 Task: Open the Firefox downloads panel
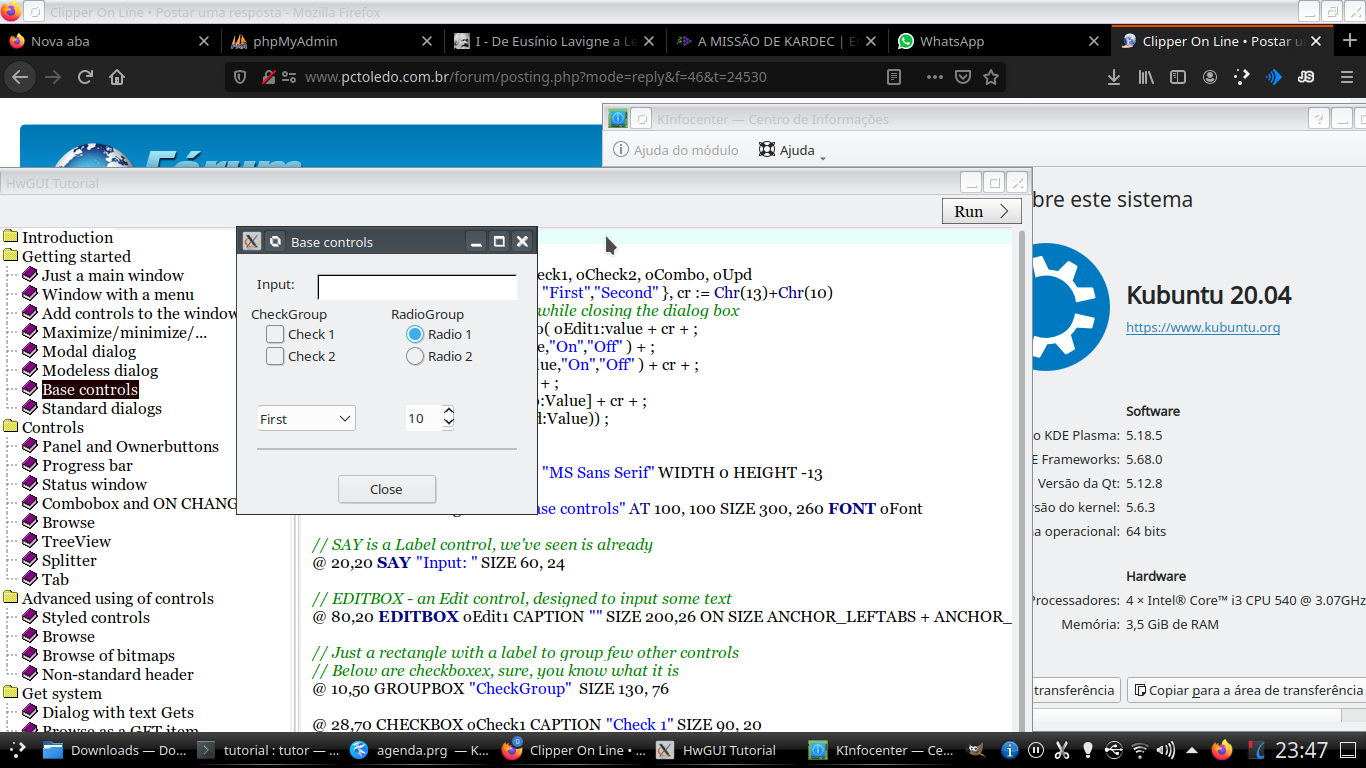(x=1113, y=77)
